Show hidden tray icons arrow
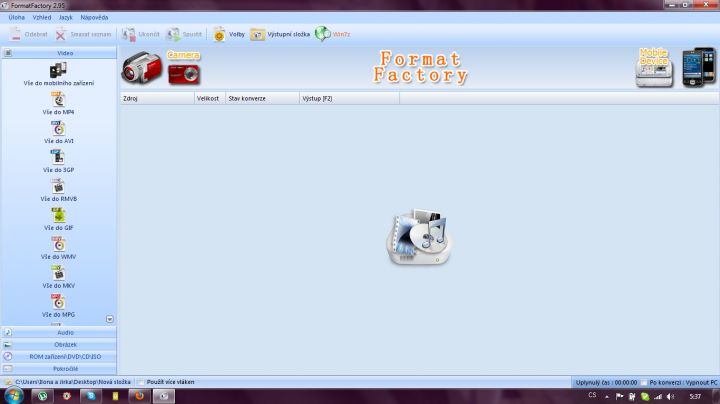Image resolution: width=720 pixels, height=404 pixels. click(x=607, y=397)
